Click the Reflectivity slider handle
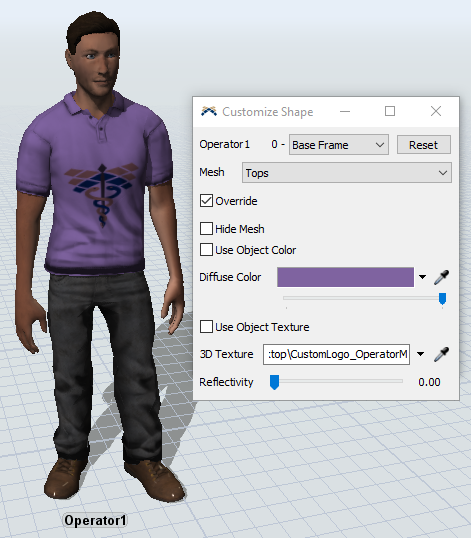 click(274, 382)
